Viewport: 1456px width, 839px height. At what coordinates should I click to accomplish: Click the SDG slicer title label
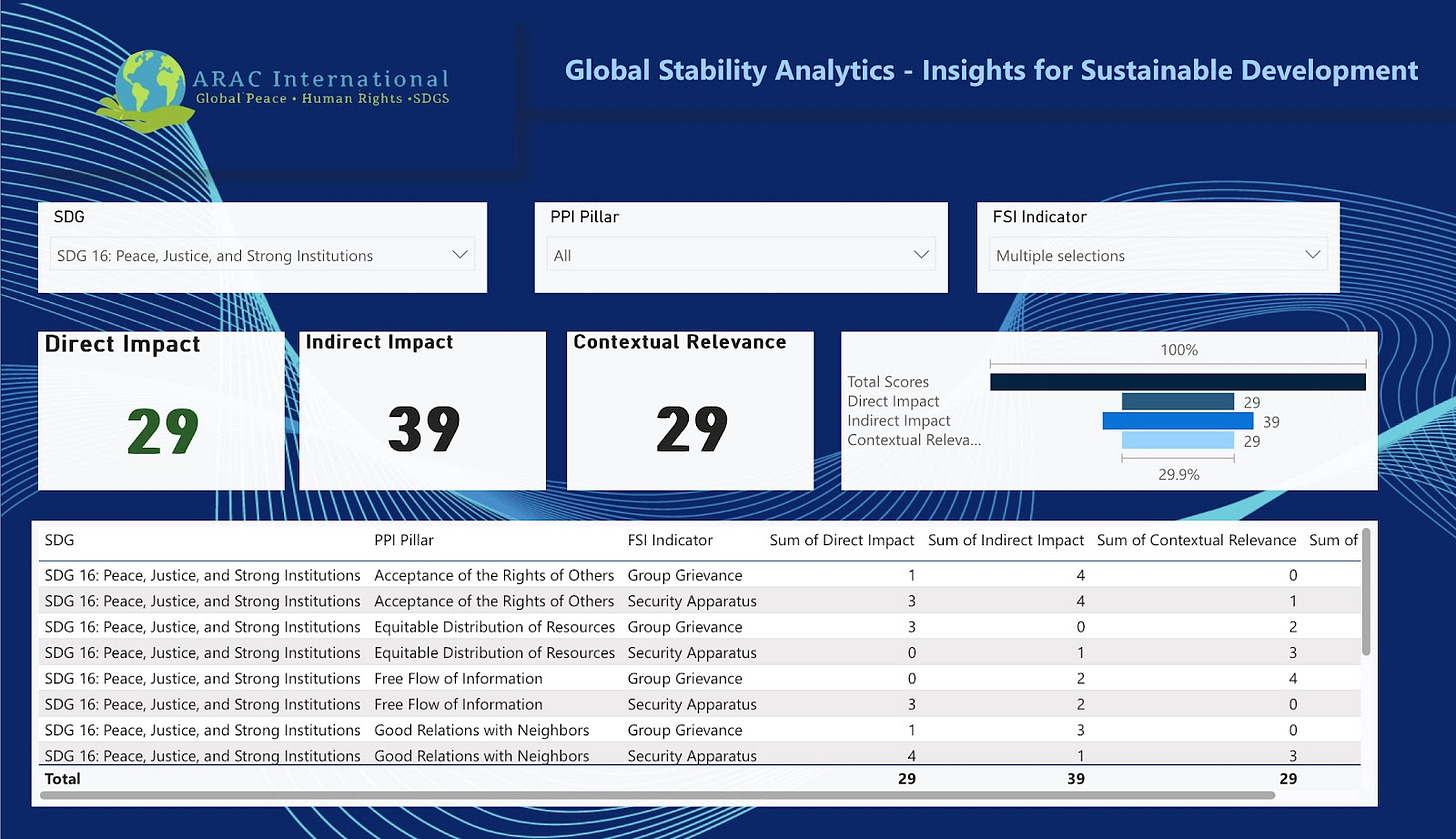click(69, 216)
